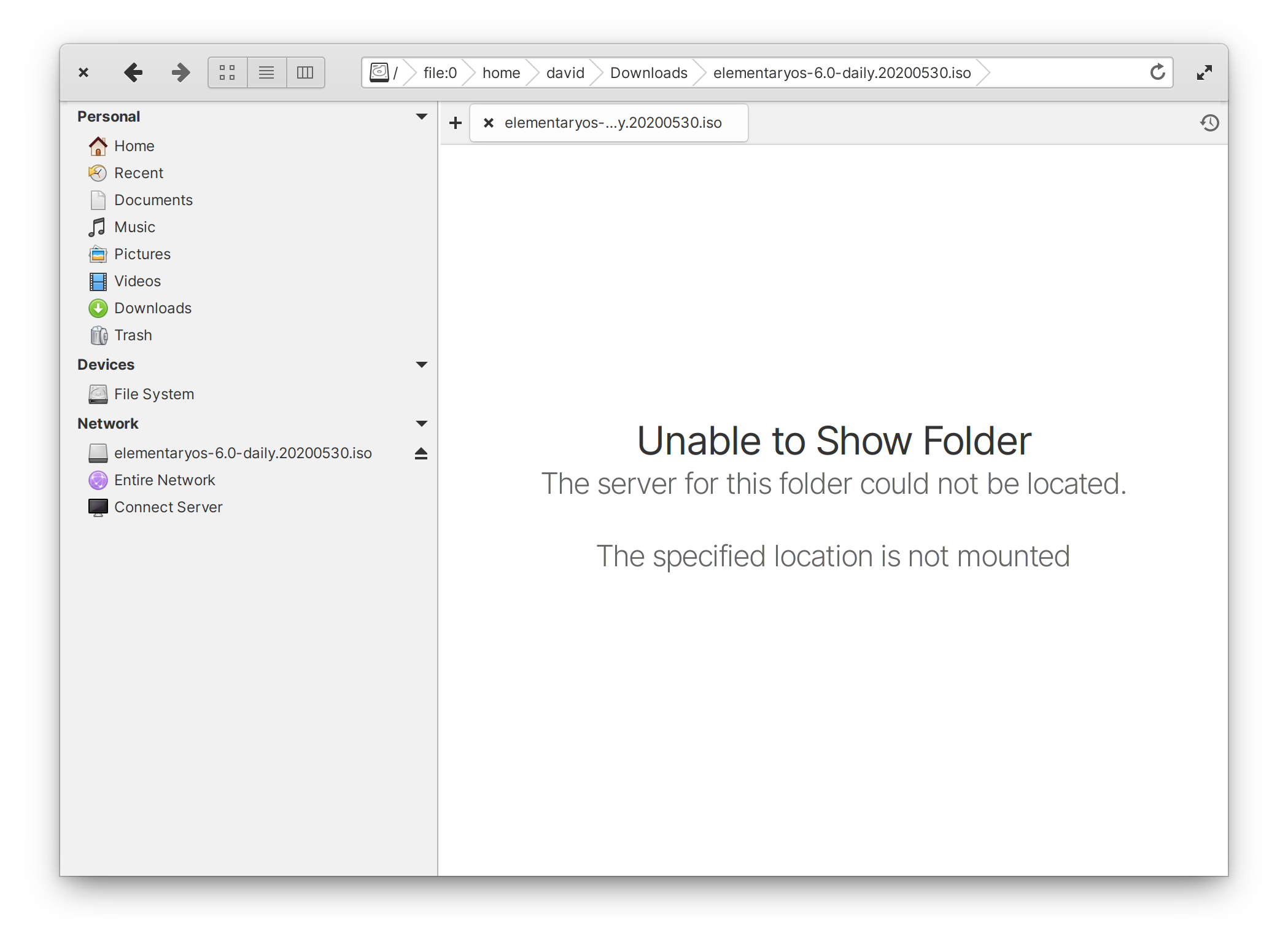
Task: Select the elementaryos ISO tab
Action: coord(613,123)
